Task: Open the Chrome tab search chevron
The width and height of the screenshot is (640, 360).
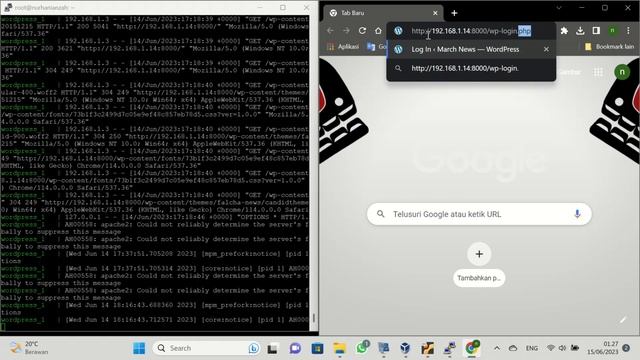Action: (559, 7)
